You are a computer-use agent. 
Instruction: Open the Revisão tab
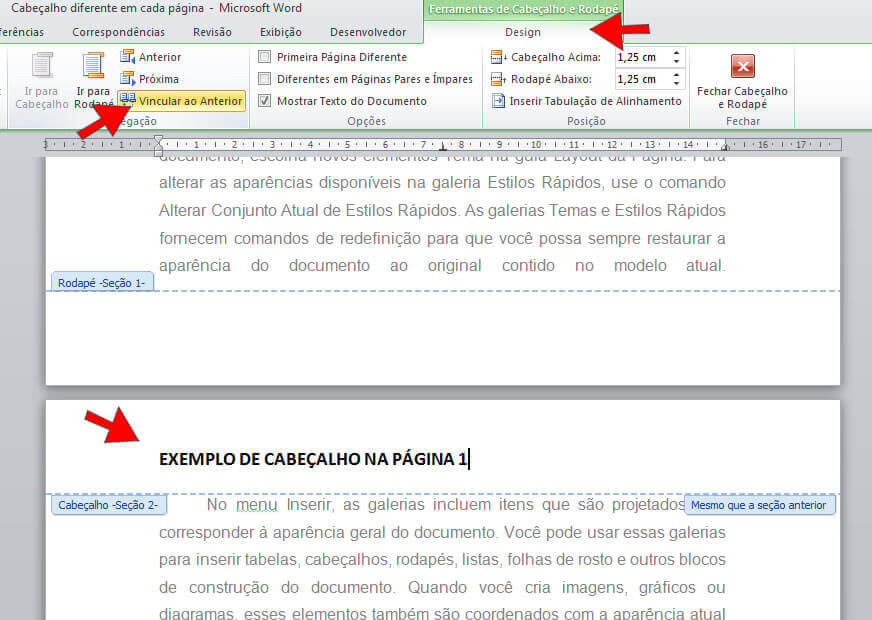[x=212, y=32]
